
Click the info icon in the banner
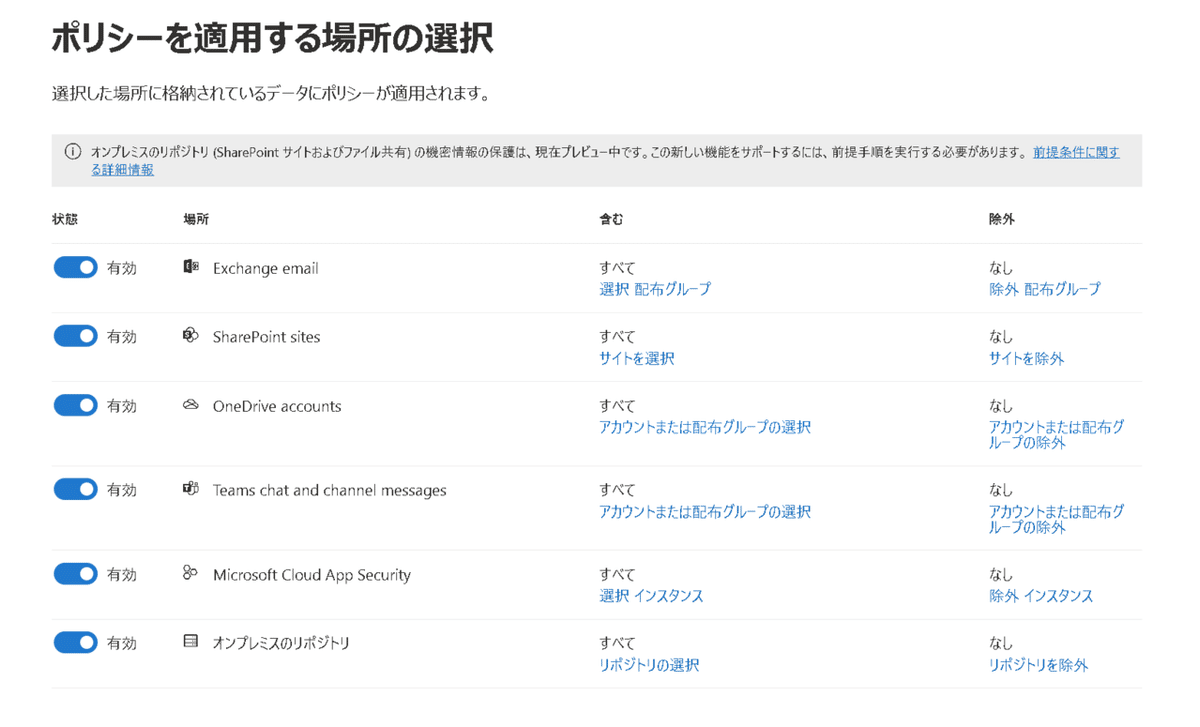click(72, 152)
